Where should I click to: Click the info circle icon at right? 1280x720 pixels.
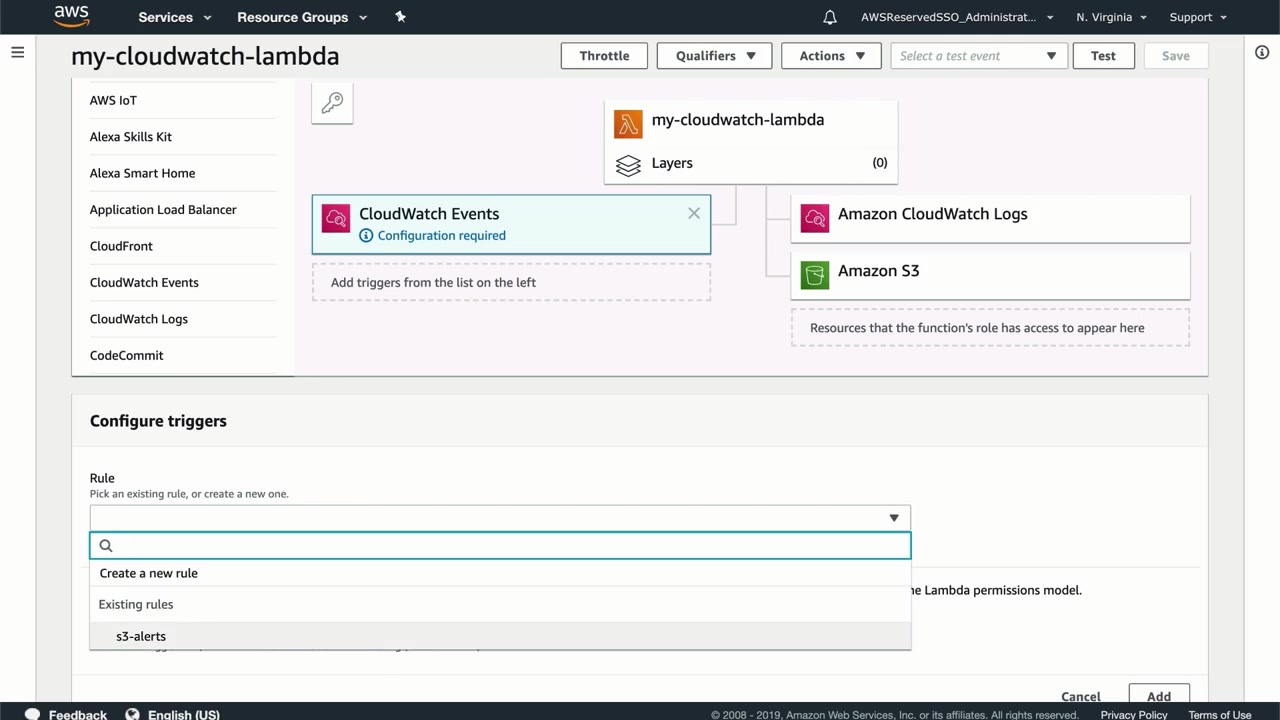pyautogui.click(x=1262, y=52)
